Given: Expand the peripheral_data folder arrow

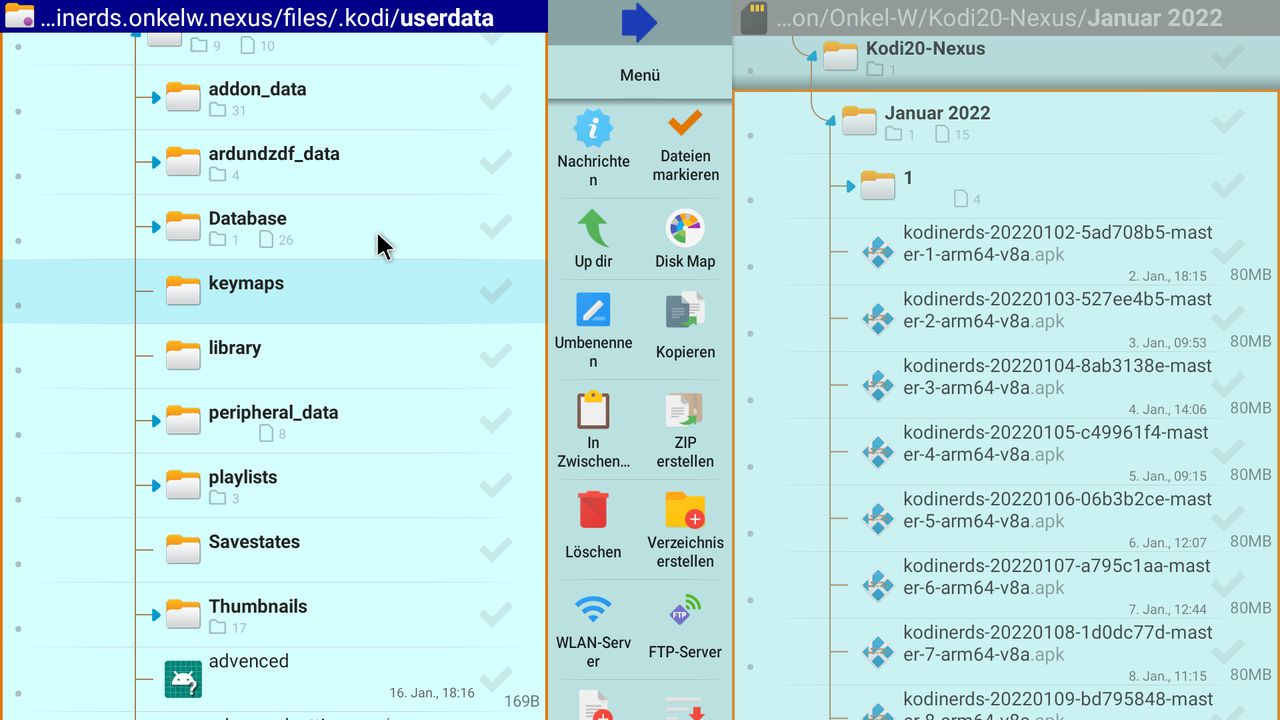Looking at the screenshot, I should coord(156,421).
